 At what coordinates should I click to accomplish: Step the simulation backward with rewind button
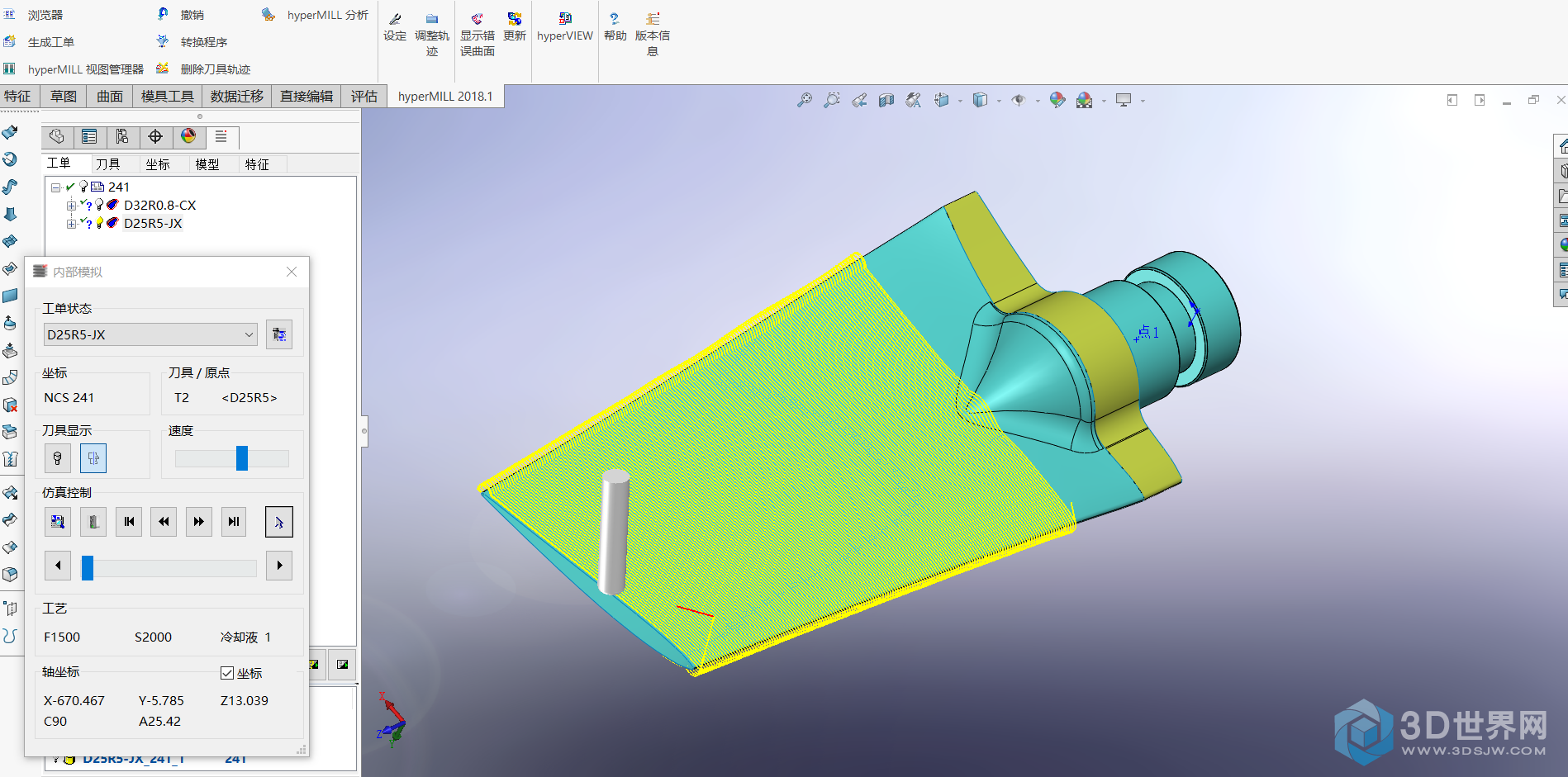(164, 522)
